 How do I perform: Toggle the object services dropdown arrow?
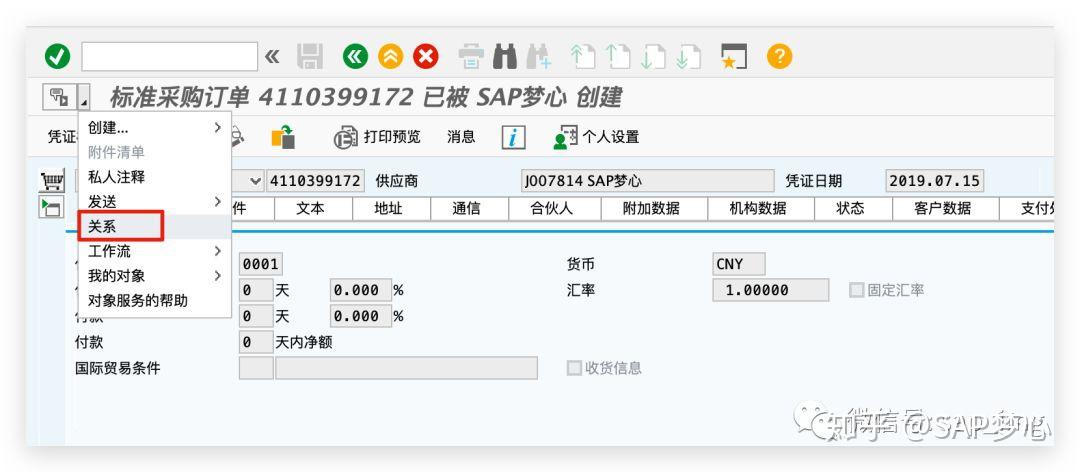coord(83,96)
